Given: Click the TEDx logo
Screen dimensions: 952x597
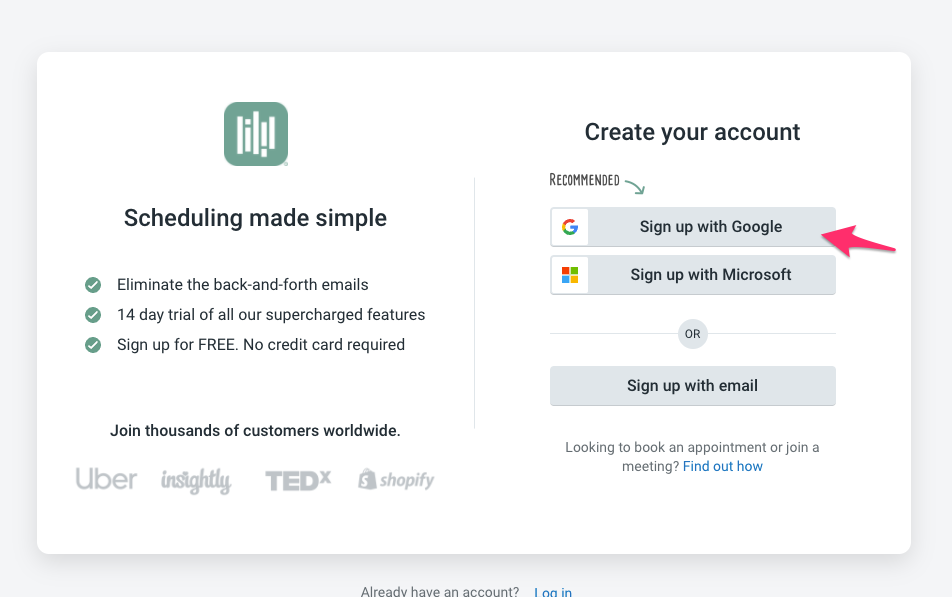Looking at the screenshot, I should point(298,480).
